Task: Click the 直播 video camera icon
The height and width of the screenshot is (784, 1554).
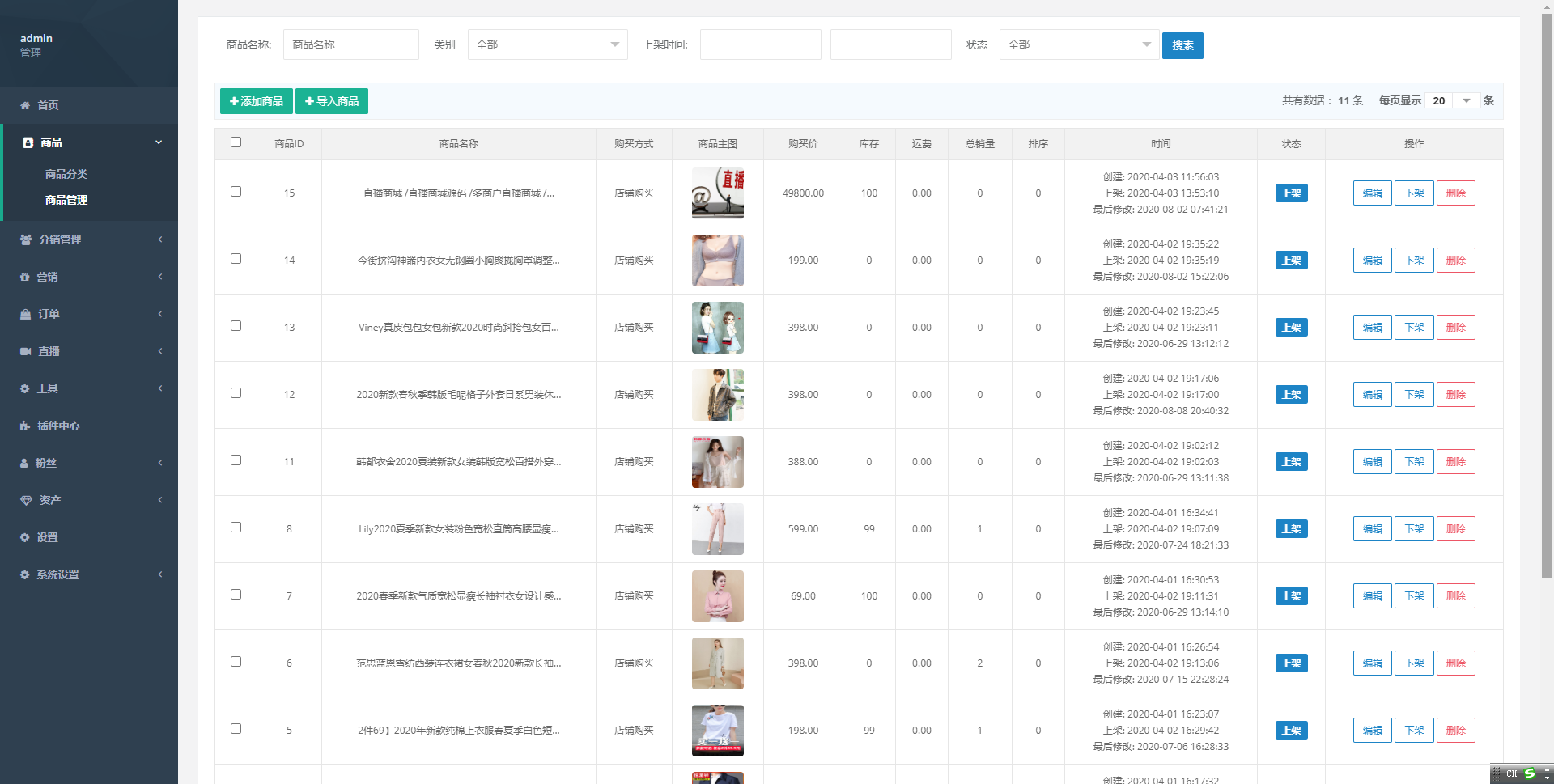Action: (25, 351)
